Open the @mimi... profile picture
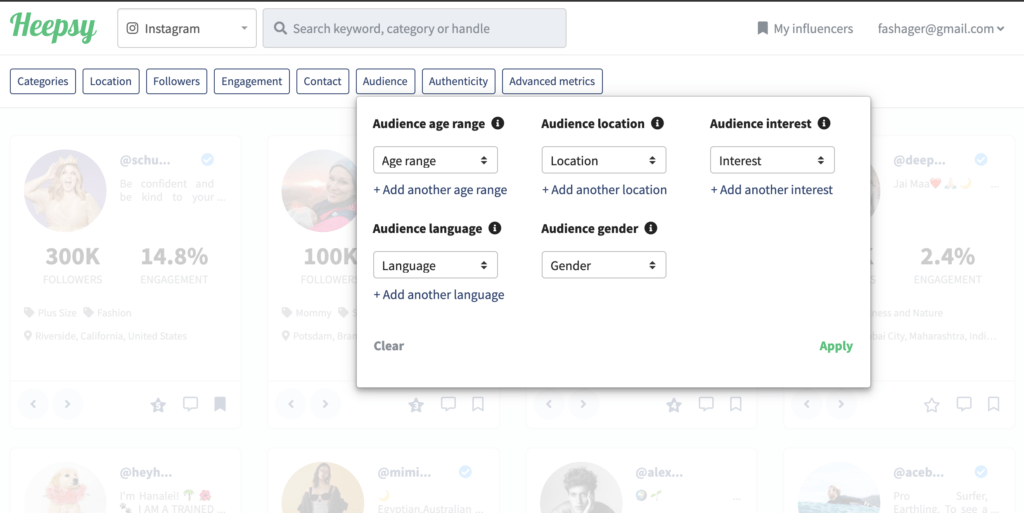The image size is (1024, 513). tap(323, 488)
